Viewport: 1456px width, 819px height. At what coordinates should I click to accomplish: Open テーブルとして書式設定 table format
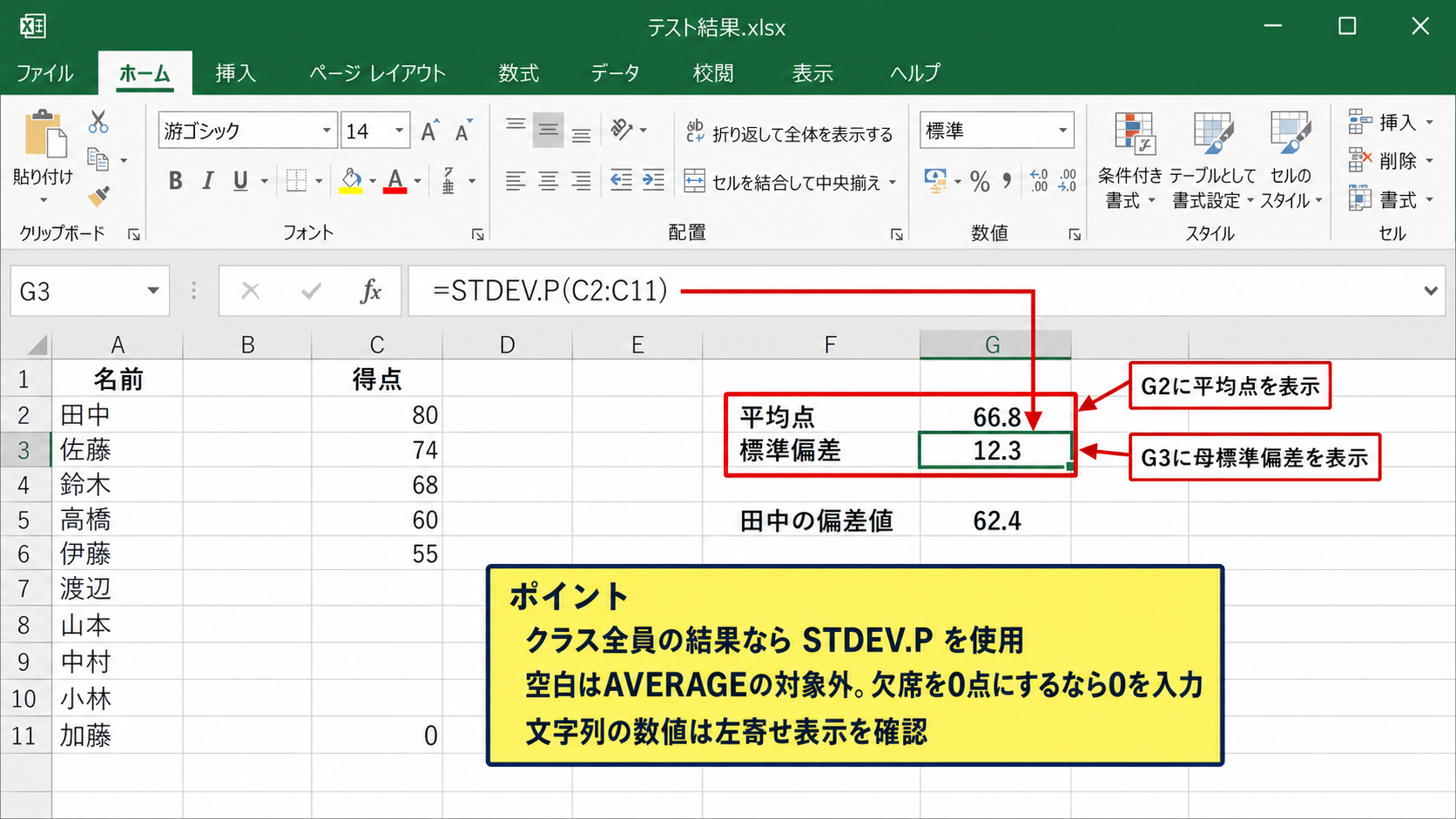click(1212, 160)
